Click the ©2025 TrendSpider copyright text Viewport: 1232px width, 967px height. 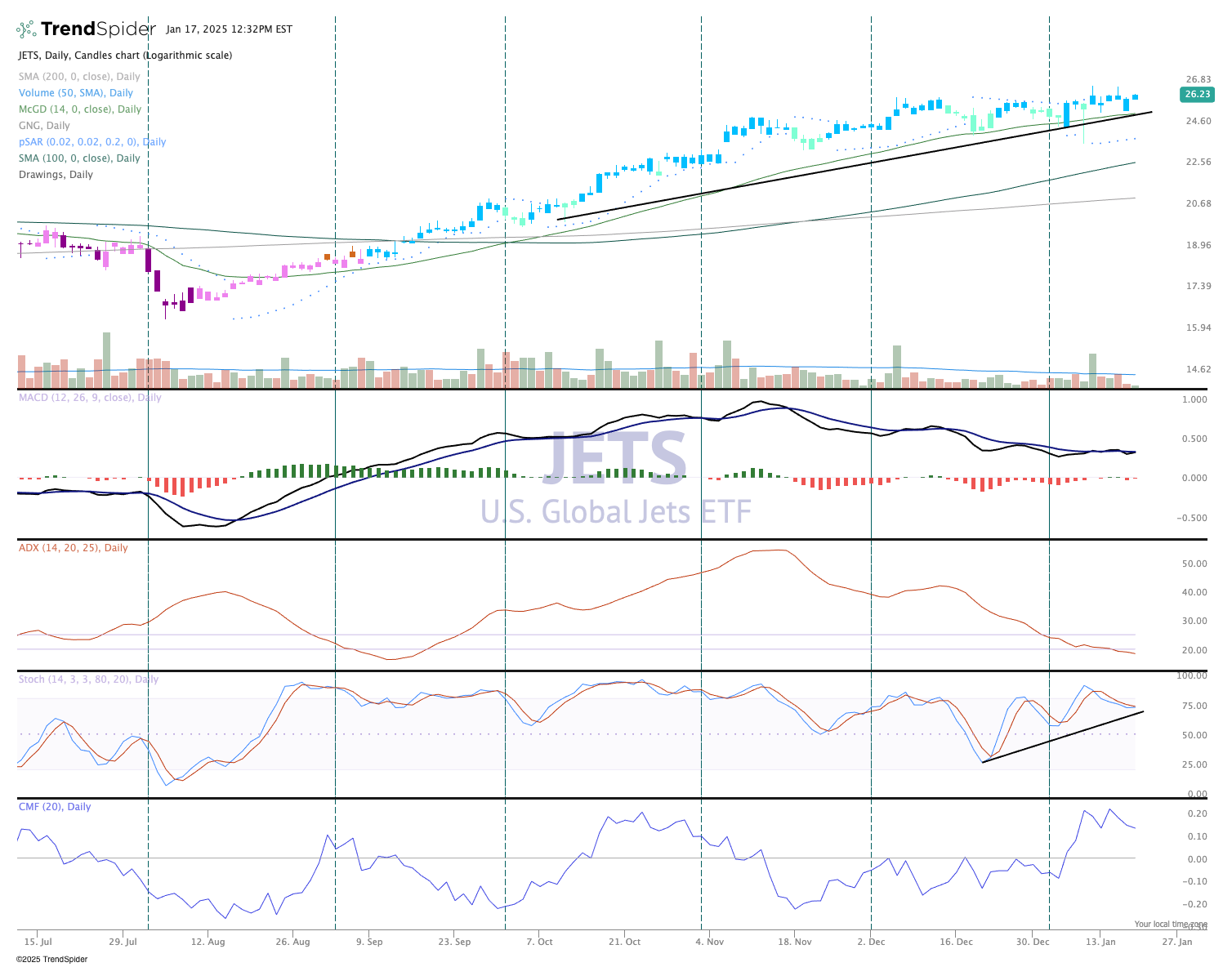pos(51,960)
